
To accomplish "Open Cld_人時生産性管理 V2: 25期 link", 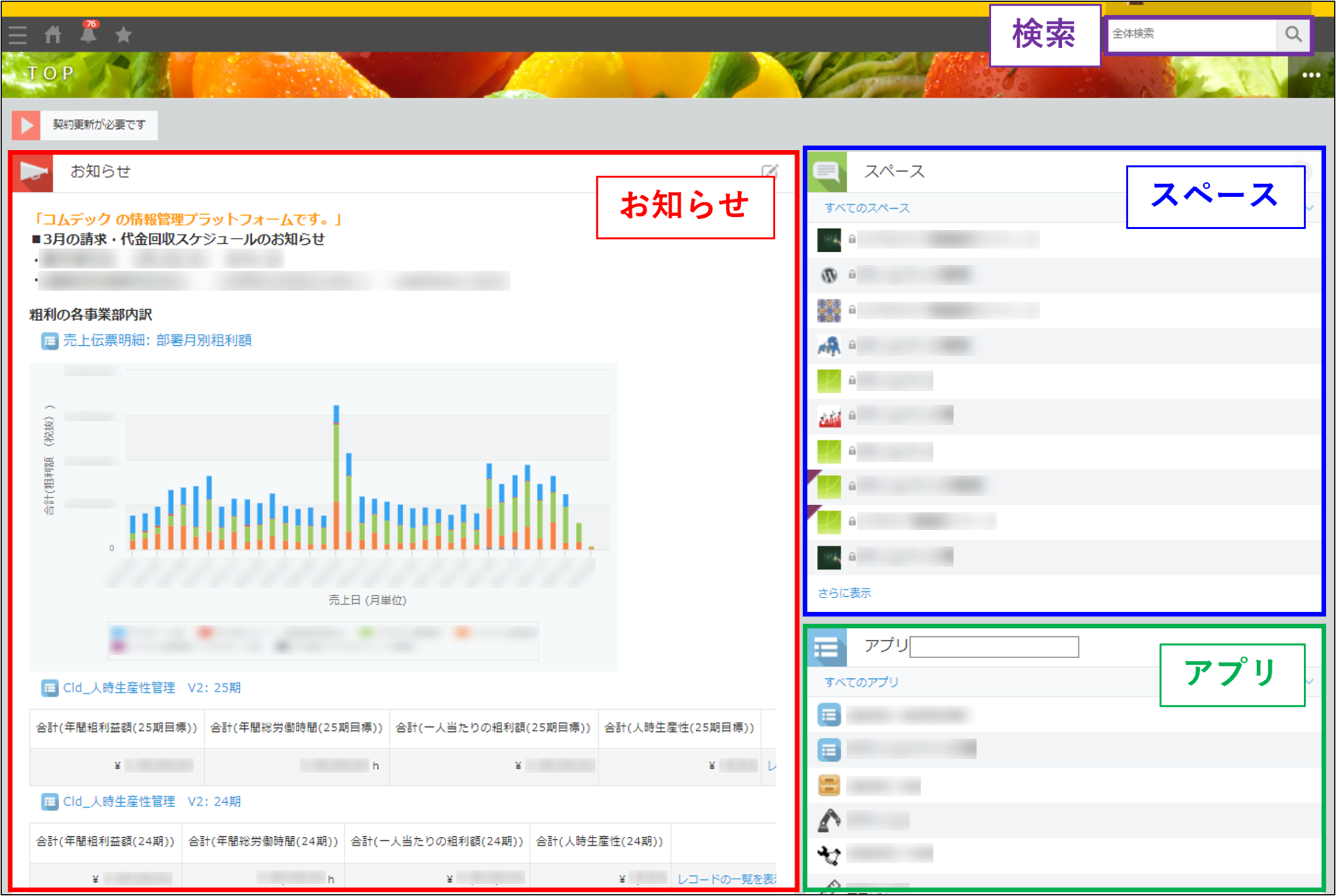I will point(152,688).
